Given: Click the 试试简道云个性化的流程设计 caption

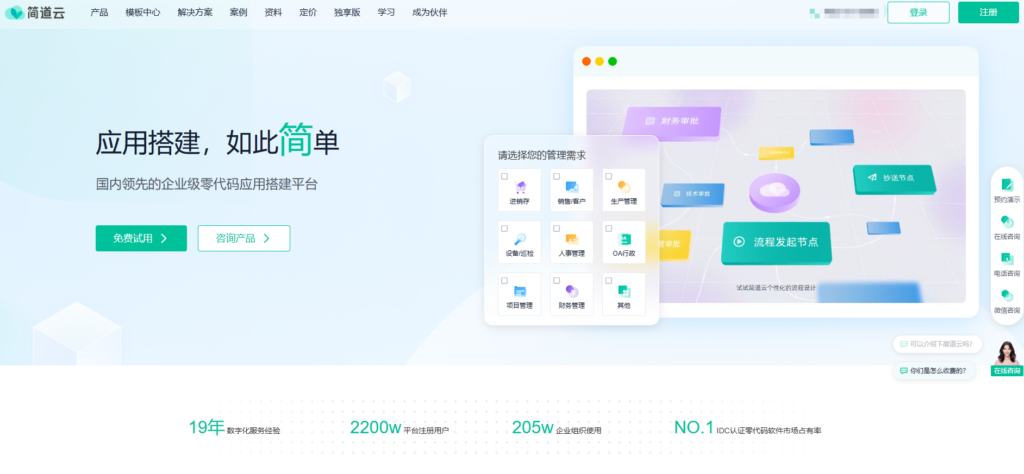Looking at the screenshot, I should (776, 287).
